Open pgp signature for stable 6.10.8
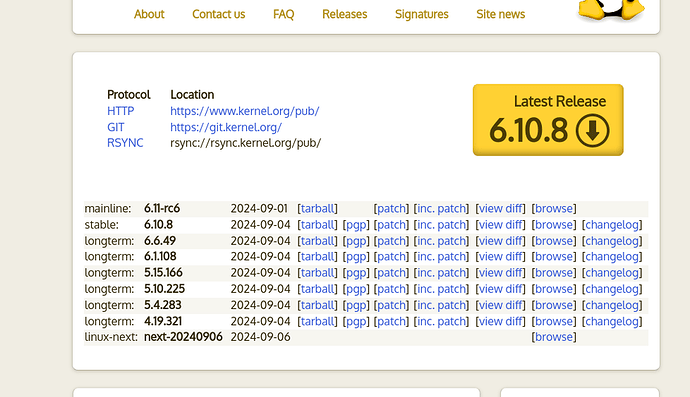 (356, 225)
